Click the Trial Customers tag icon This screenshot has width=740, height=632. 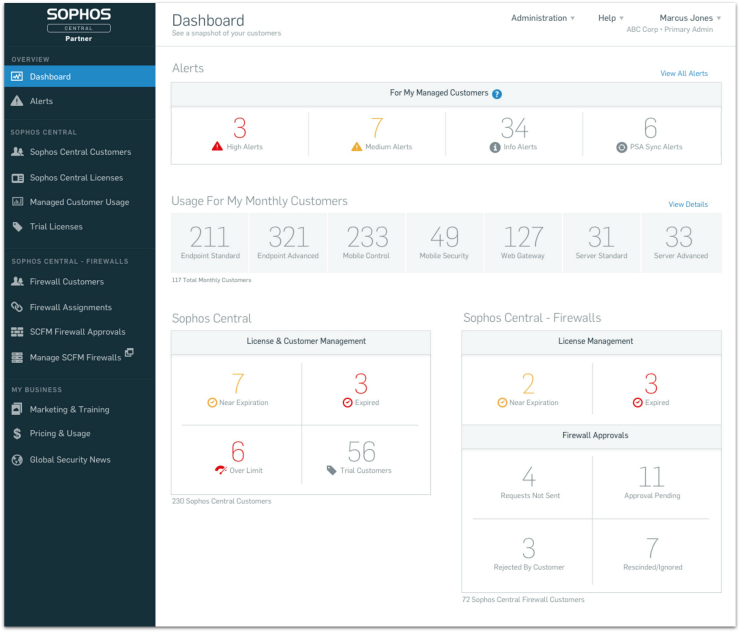(331, 470)
